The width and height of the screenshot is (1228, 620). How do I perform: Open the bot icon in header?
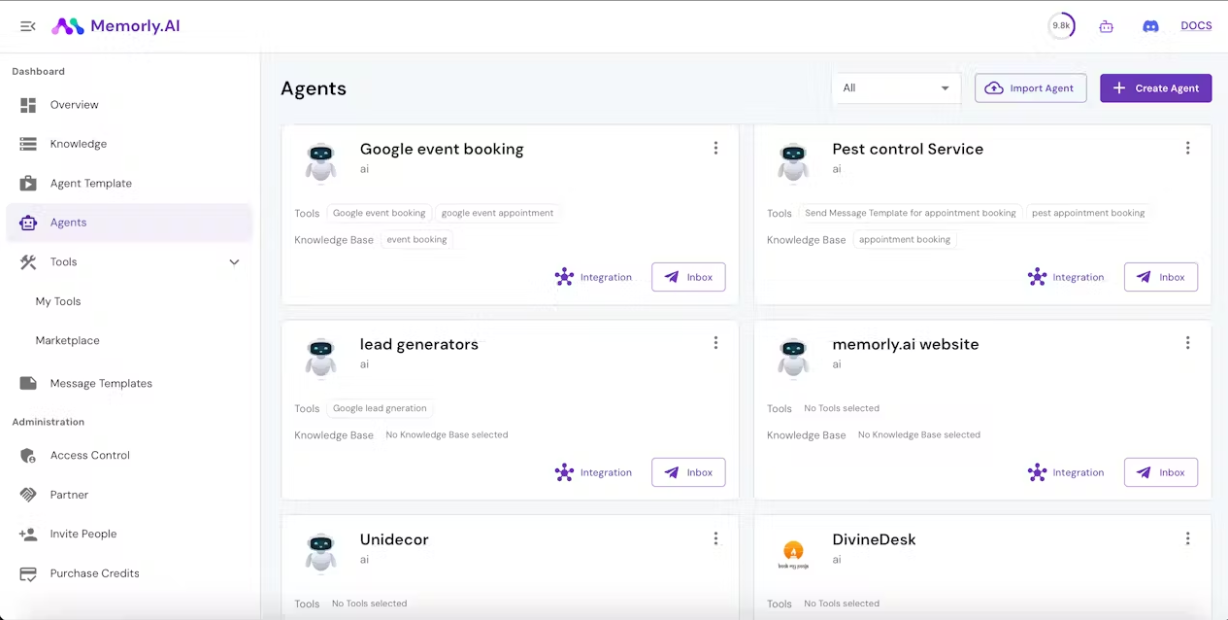point(1106,27)
